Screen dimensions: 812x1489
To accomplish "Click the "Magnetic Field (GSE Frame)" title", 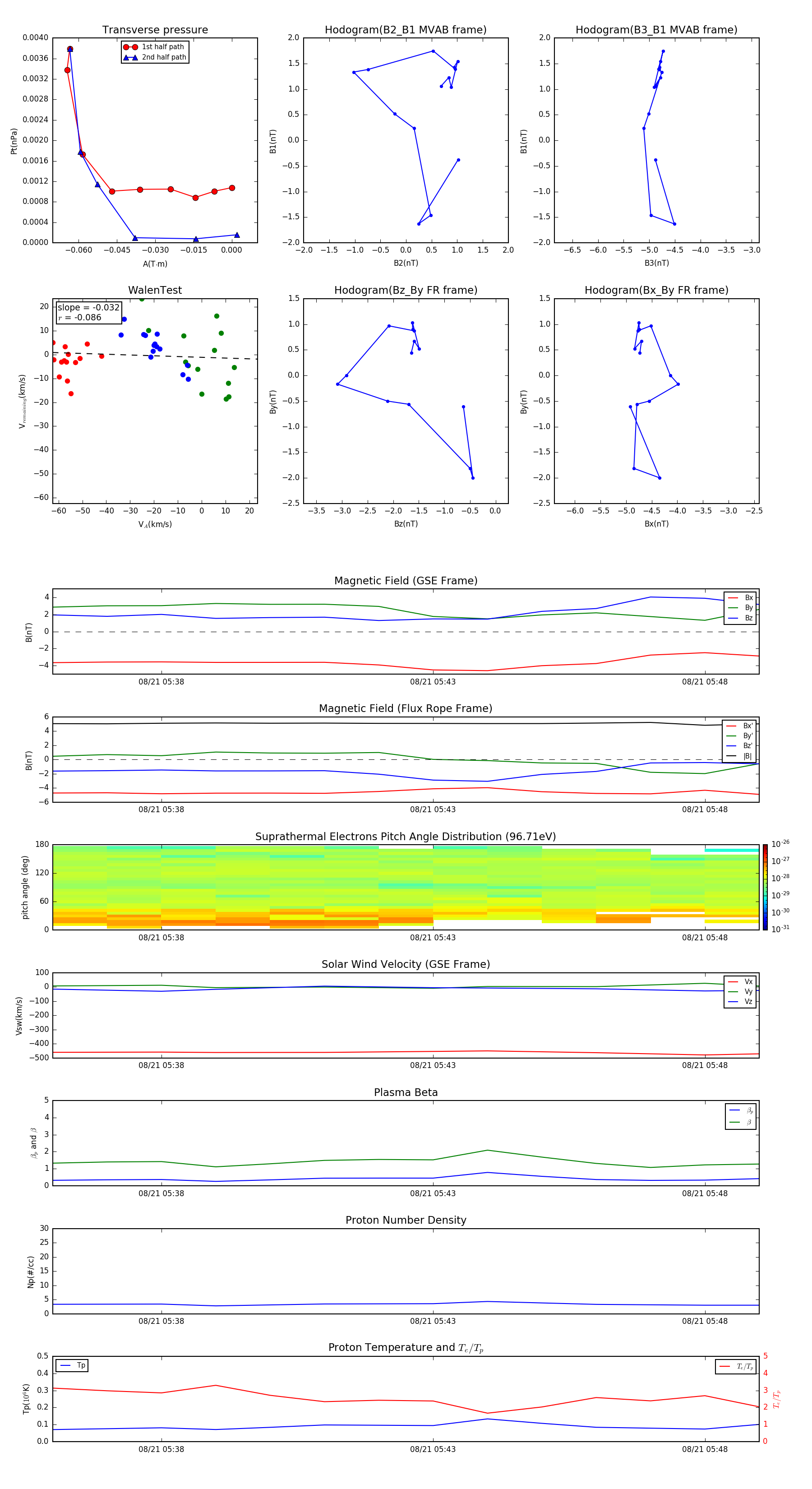I will point(406,581).
